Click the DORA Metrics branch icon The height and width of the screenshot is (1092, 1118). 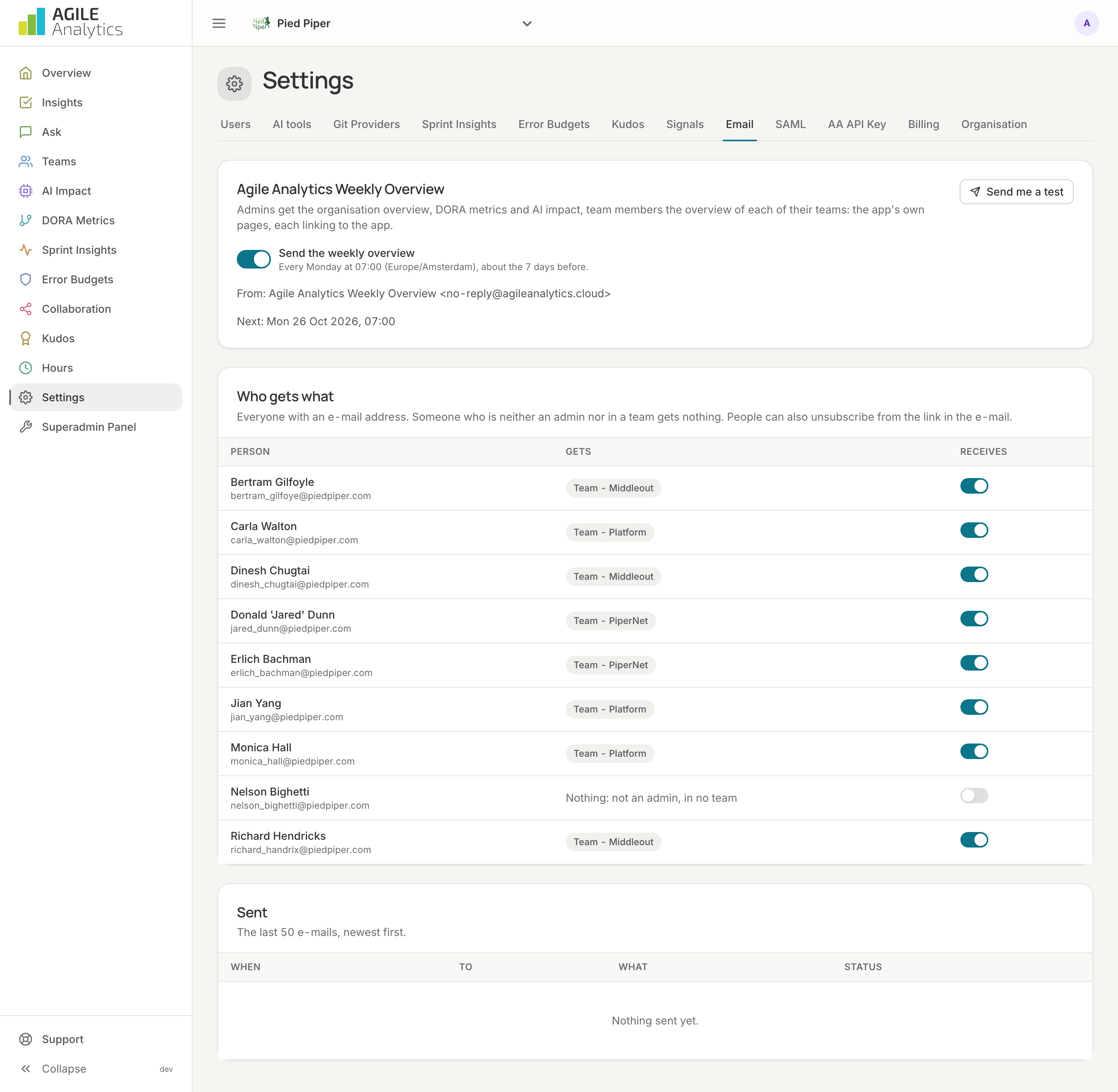(25, 221)
